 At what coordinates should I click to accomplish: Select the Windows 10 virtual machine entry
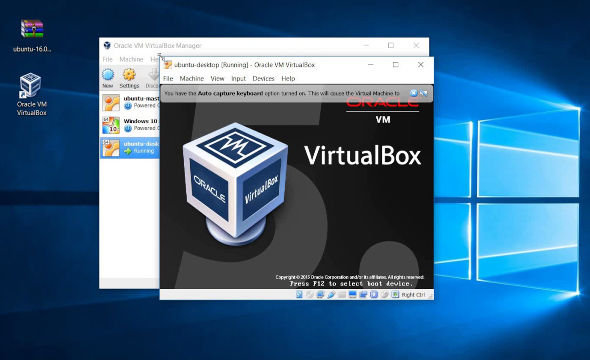click(x=130, y=125)
